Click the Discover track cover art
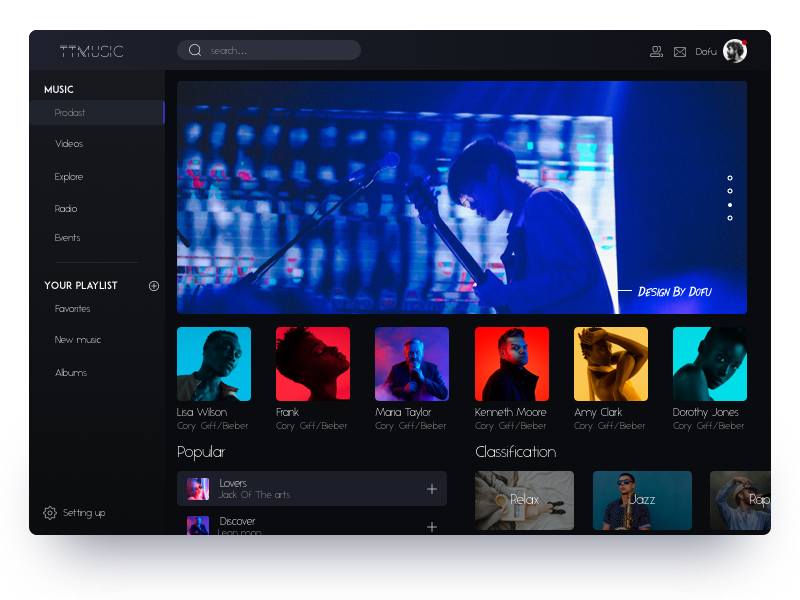 (x=198, y=526)
